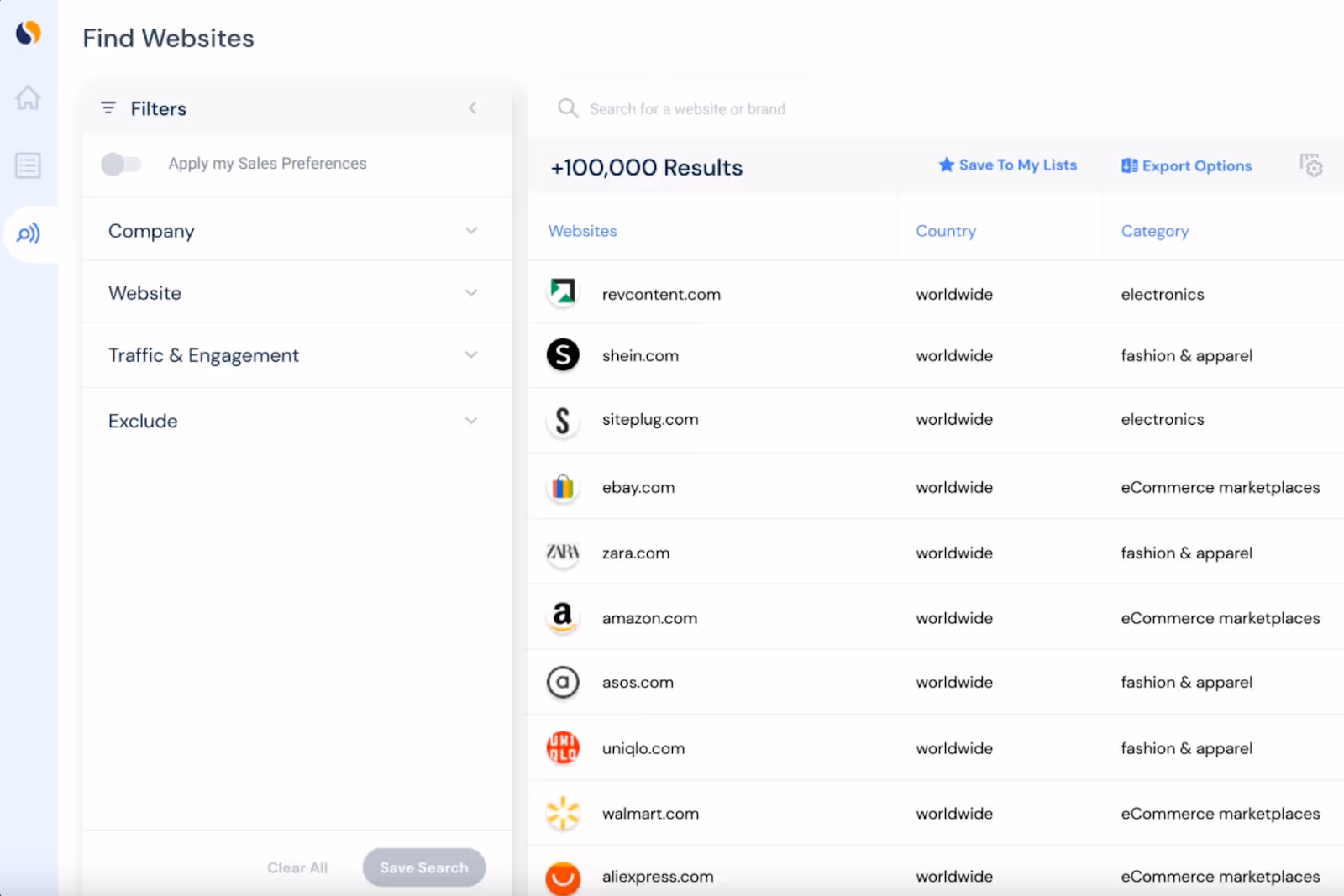Screen dimensions: 1344x896
Task: Click fashion & apparel in shein.com row
Action: 1186,355
